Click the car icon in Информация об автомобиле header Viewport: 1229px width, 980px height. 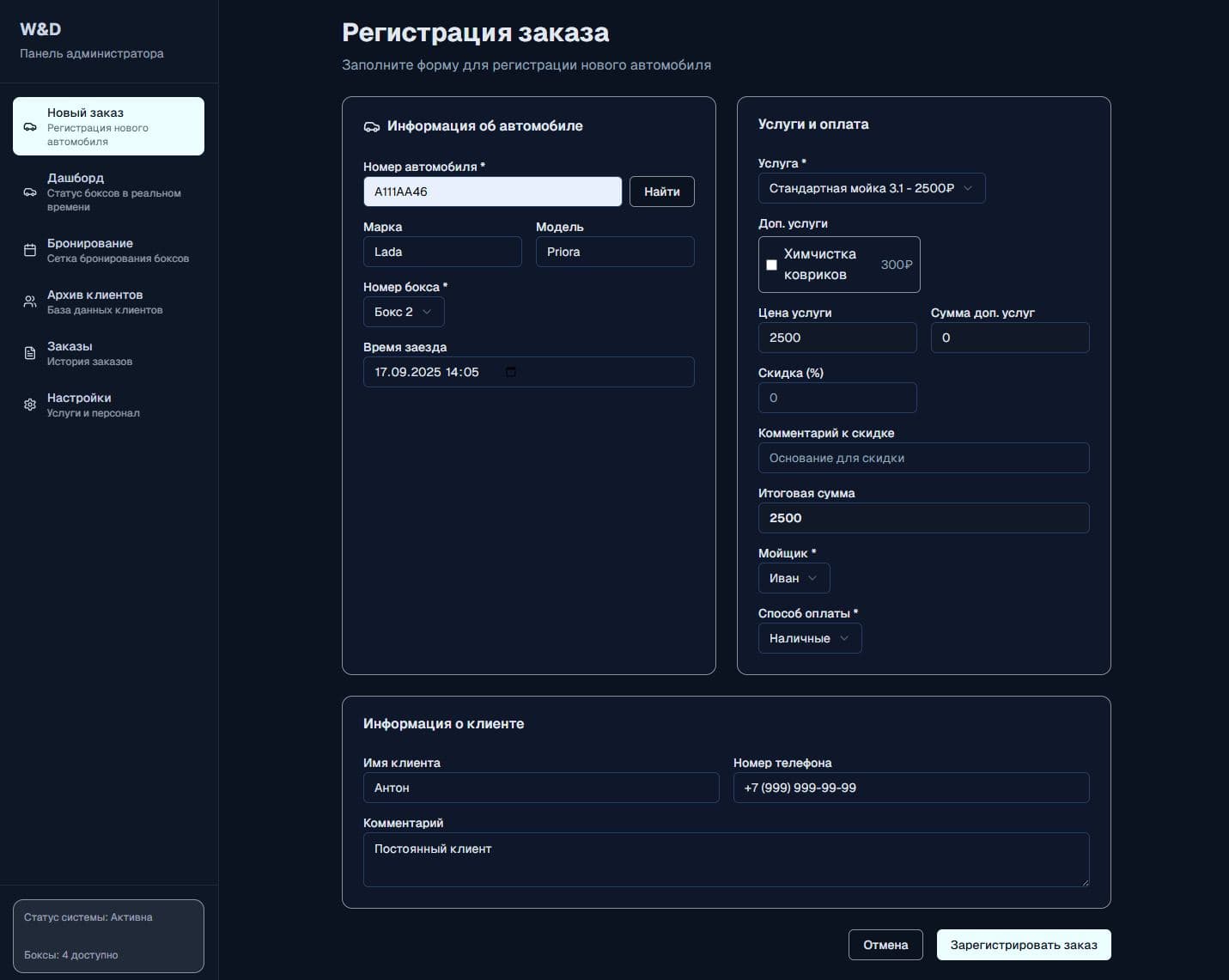pyautogui.click(x=372, y=127)
